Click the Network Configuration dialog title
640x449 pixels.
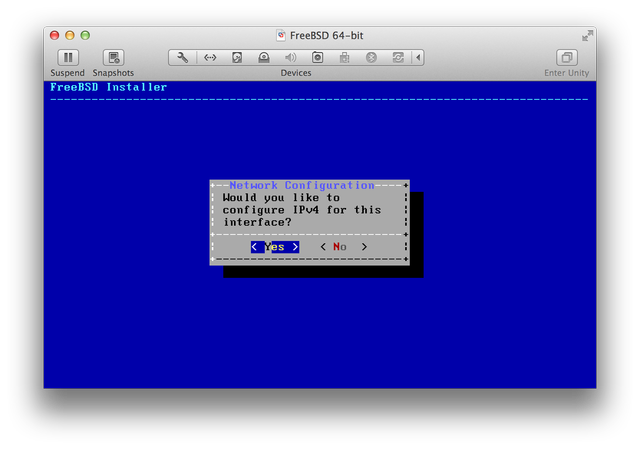(x=302, y=185)
